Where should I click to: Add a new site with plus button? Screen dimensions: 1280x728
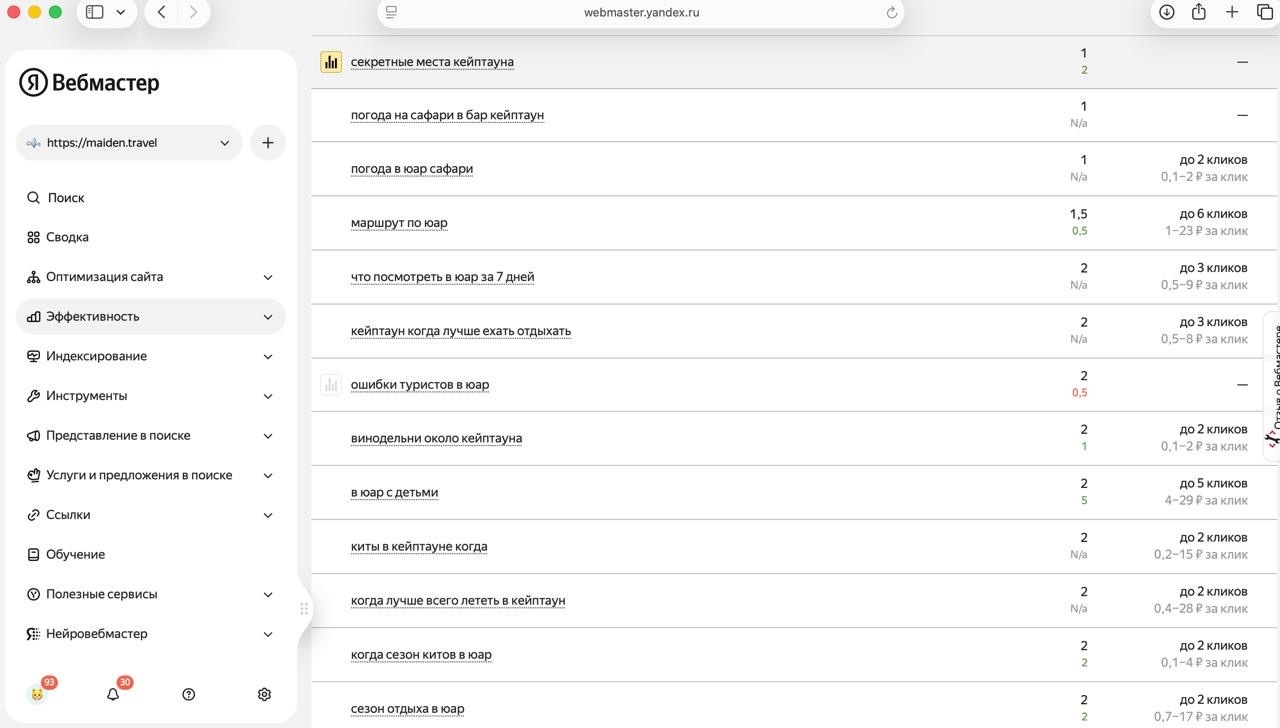pyautogui.click(x=267, y=142)
